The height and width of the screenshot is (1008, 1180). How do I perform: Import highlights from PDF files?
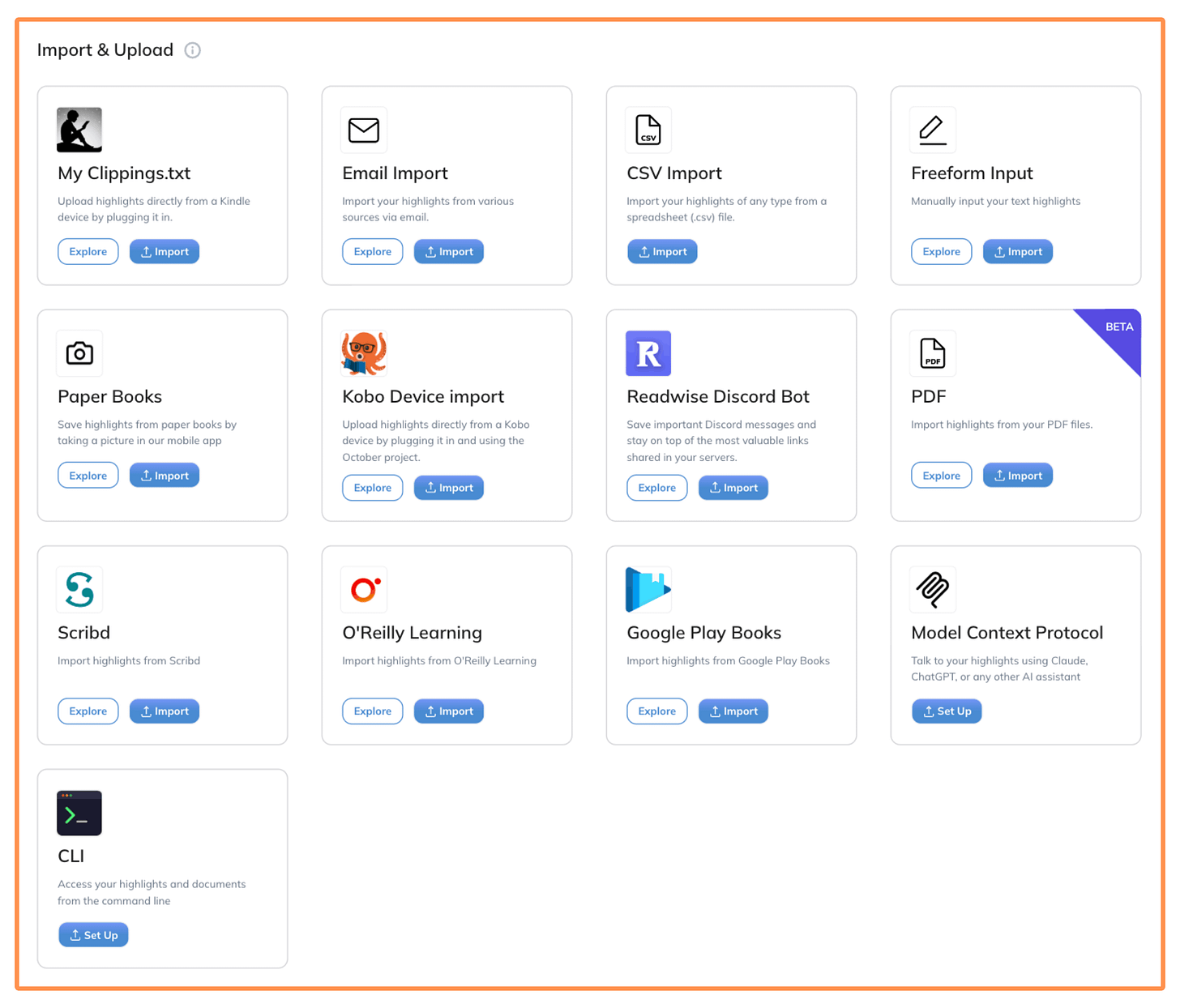pos(1018,476)
